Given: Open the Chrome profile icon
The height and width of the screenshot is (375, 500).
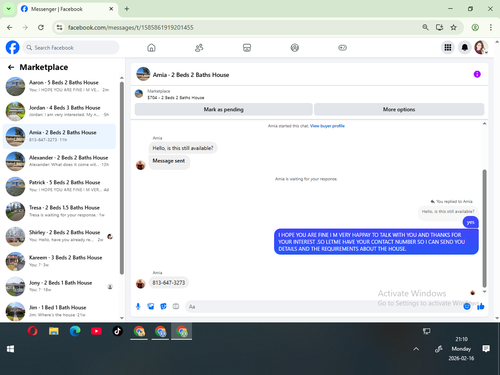Looking at the screenshot, I should tap(475, 27).
